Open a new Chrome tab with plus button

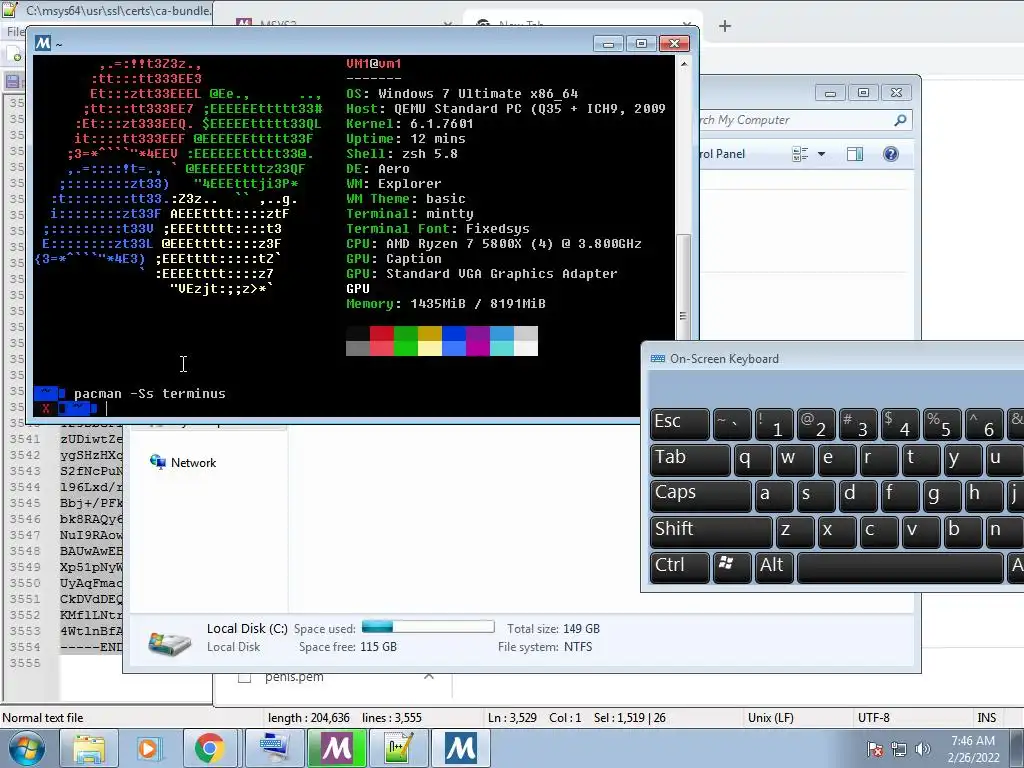pos(725,26)
